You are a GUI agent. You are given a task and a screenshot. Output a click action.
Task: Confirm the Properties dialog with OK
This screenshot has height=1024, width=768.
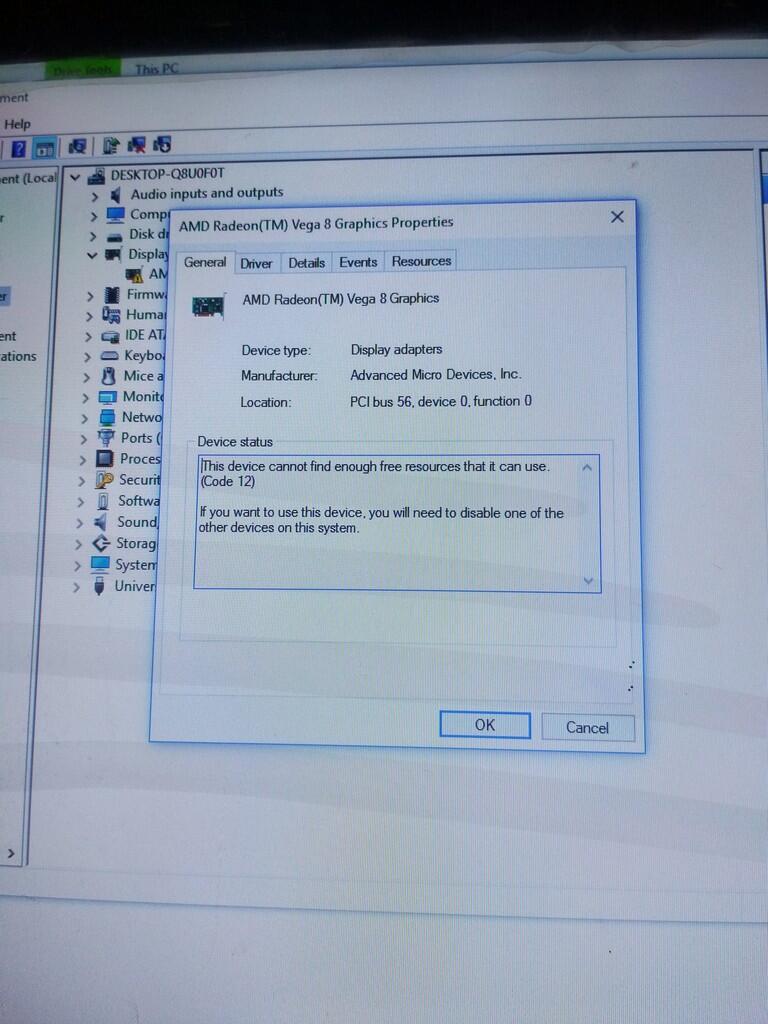(485, 725)
